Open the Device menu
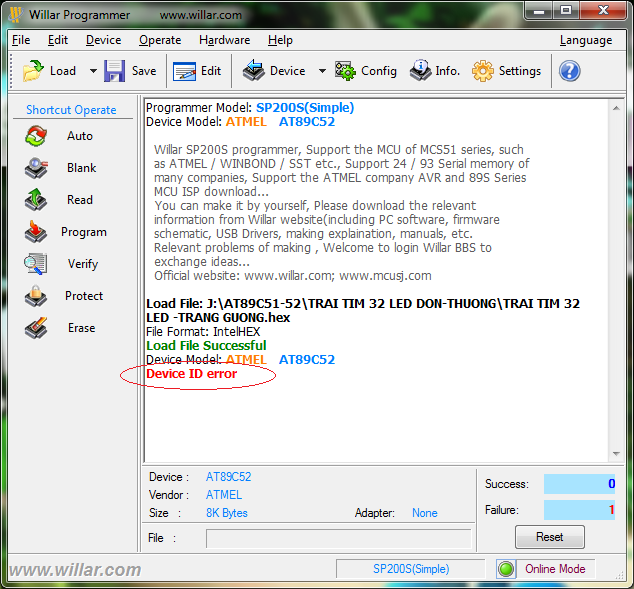This screenshot has height=589, width=634. coord(104,40)
